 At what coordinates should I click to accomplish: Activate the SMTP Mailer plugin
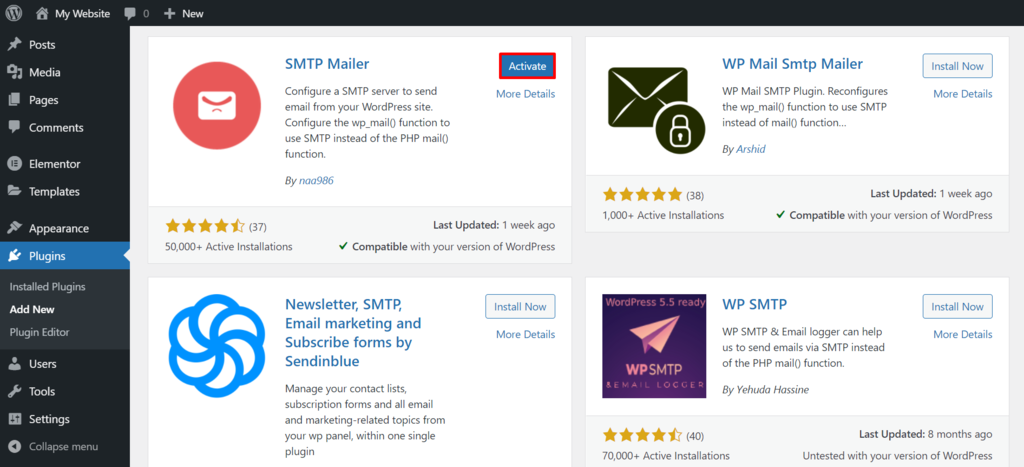click(527, 66)
